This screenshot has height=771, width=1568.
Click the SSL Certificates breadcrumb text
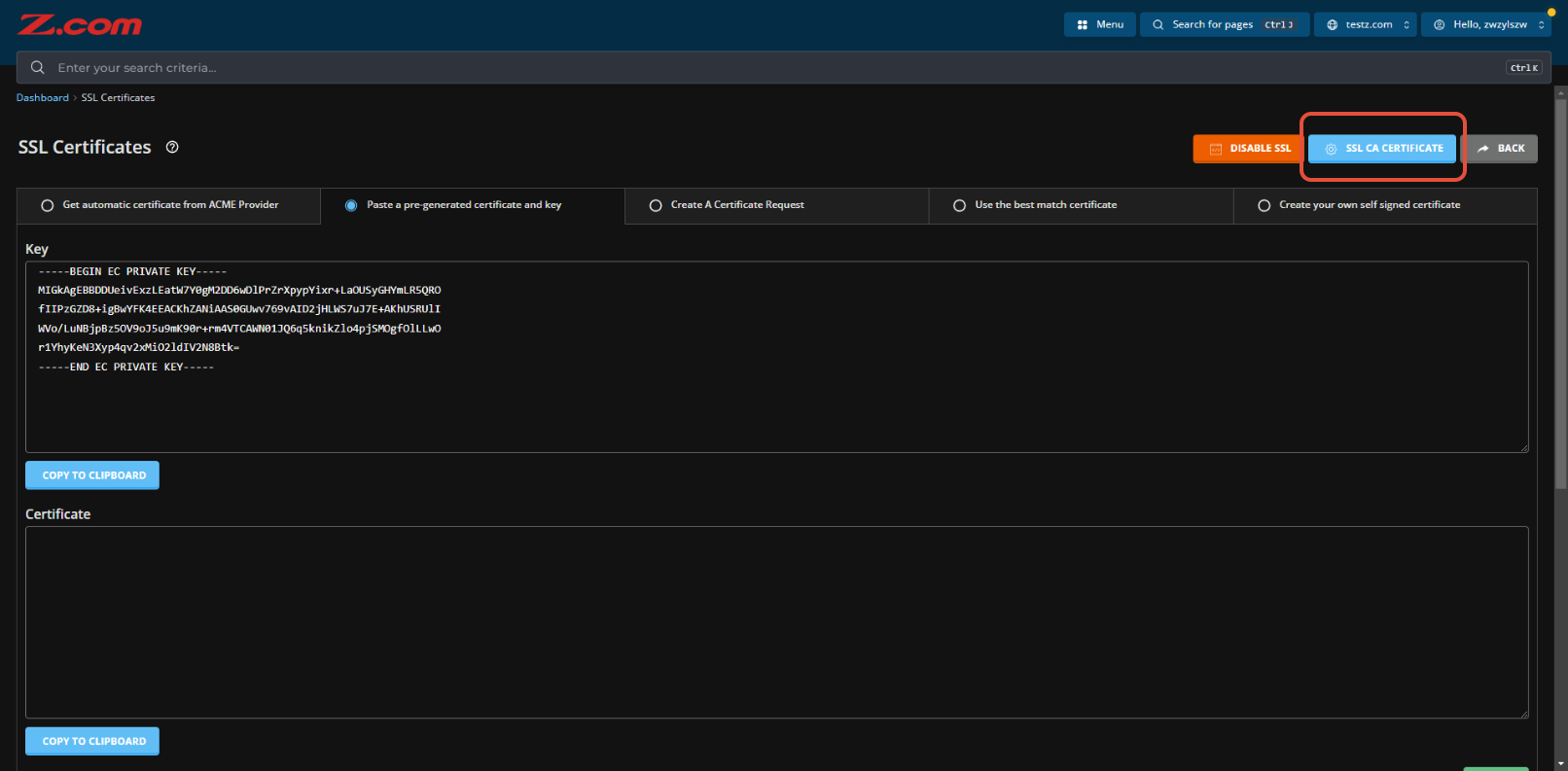point(118,98)
